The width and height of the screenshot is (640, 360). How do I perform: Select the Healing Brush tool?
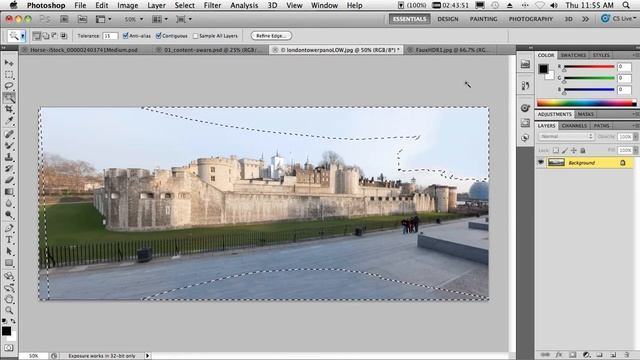click(x=9, y=134)
